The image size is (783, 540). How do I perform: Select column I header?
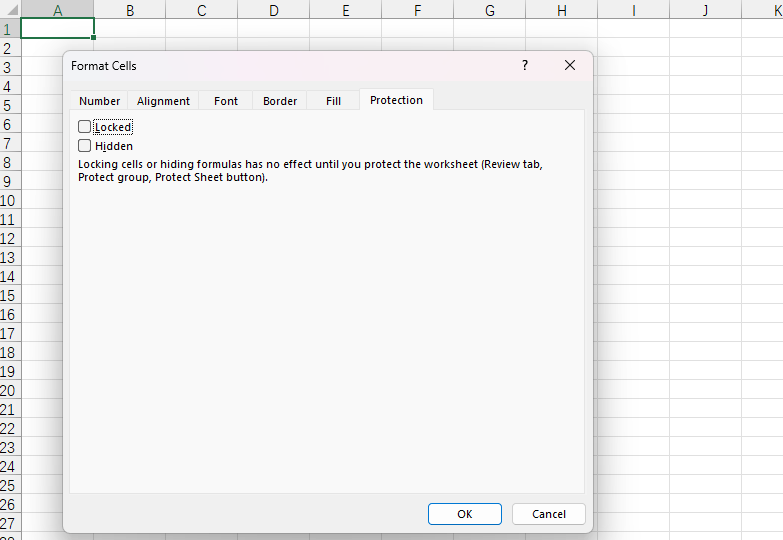pyautogui.click(x=634, y=10)
